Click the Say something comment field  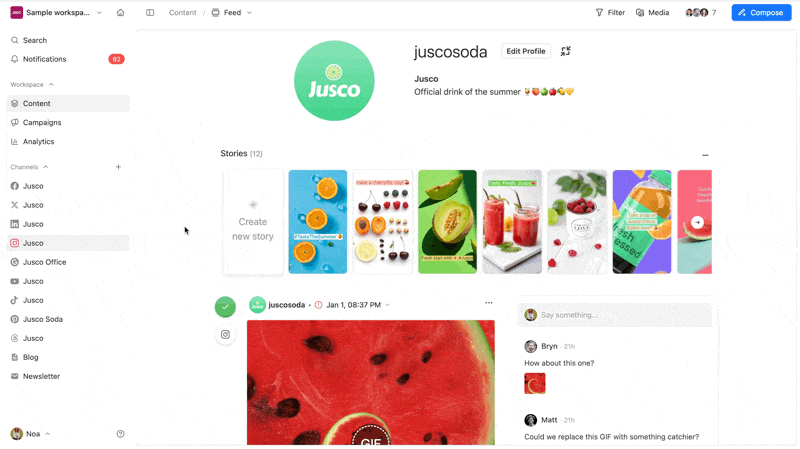(614, 315)
